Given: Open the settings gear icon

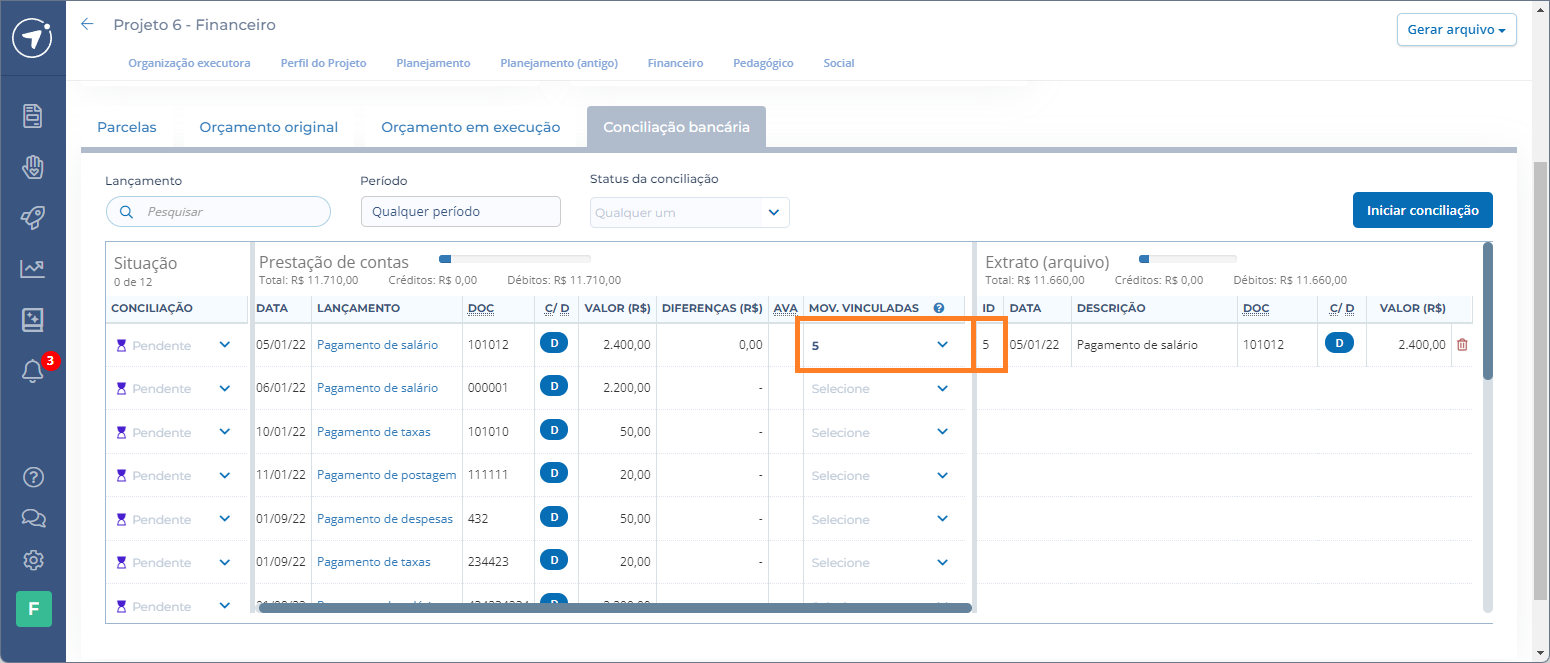Looking at the screenshot, I should (33, 560).
